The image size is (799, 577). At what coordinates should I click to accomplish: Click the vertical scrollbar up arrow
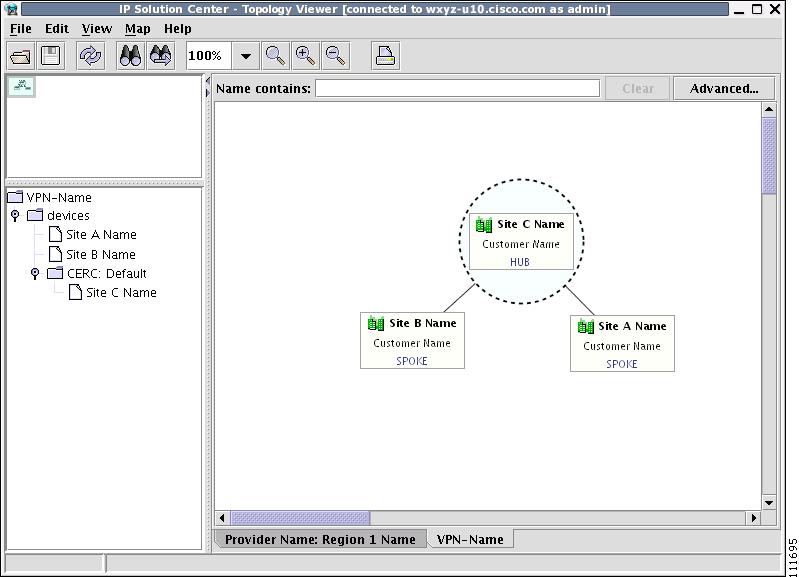click(x=769, y=109)
